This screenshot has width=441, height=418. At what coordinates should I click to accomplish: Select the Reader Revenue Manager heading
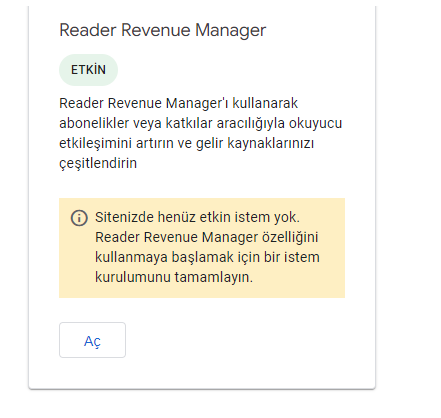[x=163, y=30]
